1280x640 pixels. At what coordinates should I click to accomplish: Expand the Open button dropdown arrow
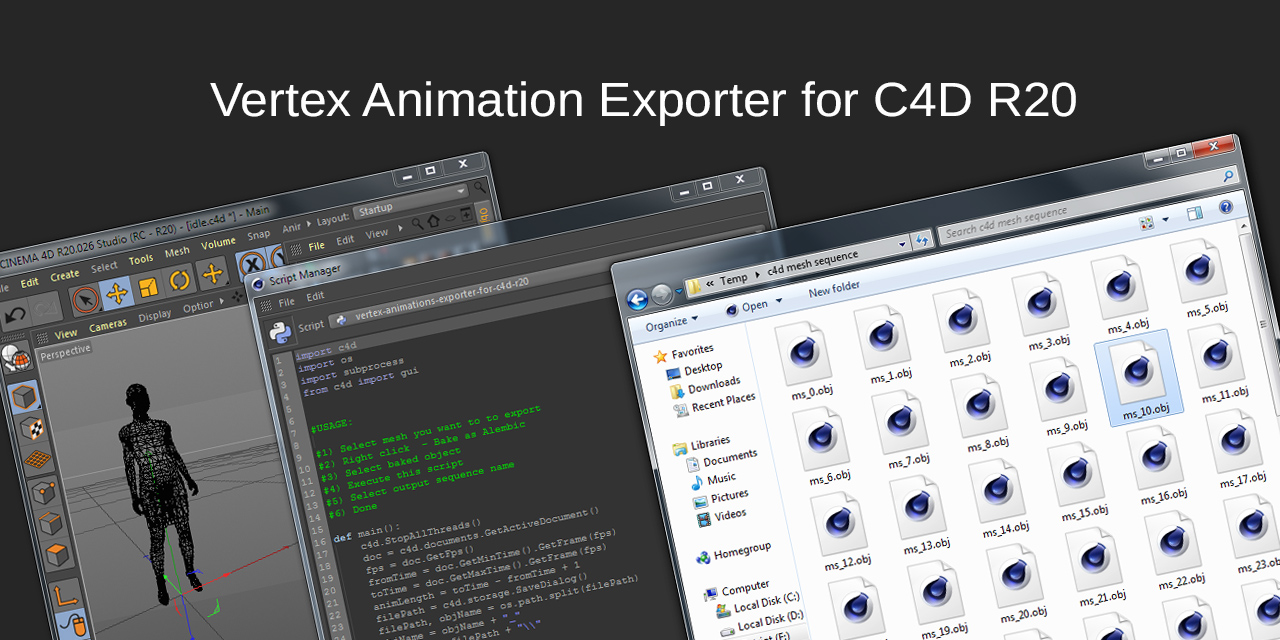pyautogui.click(x=778, y=301)
